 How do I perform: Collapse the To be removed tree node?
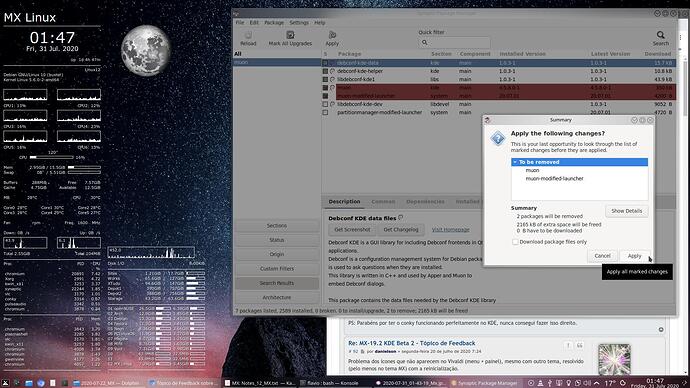pyautogui.click(x=515, y=162)
